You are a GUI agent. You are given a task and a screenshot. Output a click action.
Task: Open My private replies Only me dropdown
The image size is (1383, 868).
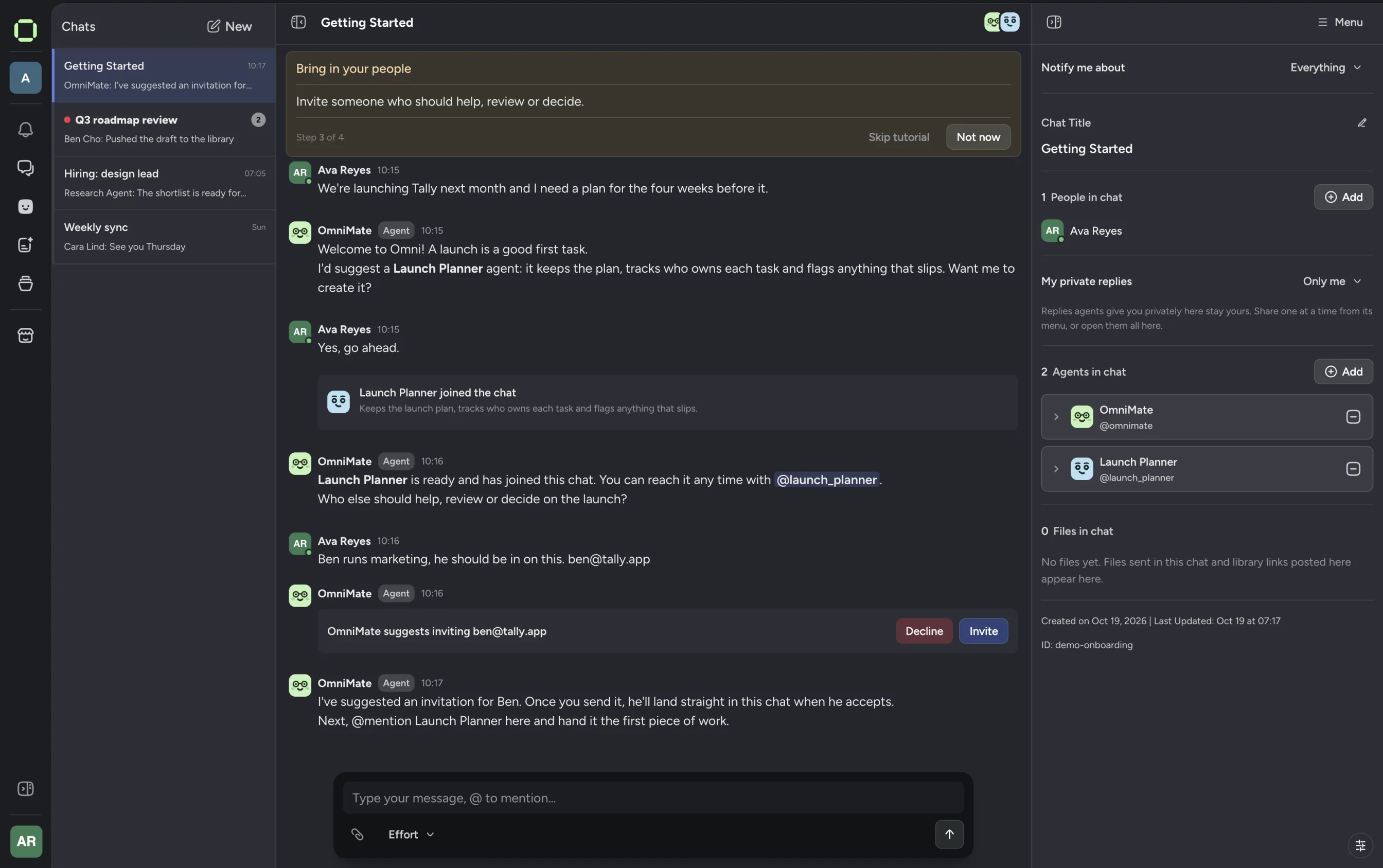pos(1332,281)
